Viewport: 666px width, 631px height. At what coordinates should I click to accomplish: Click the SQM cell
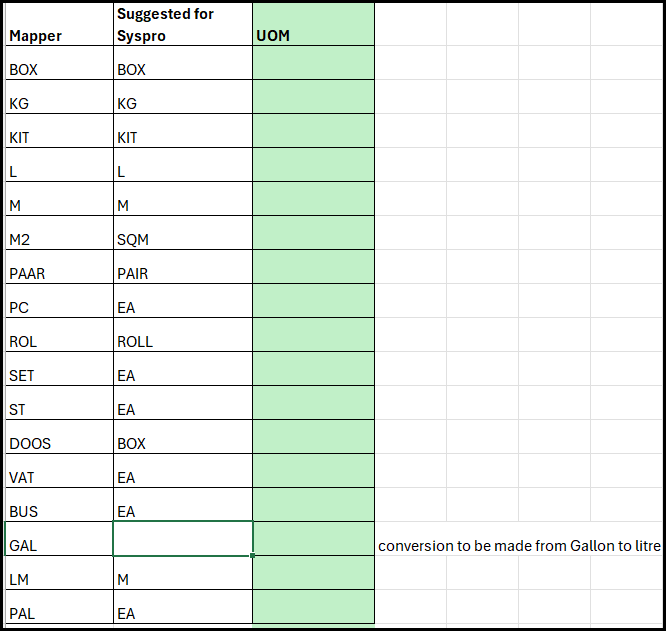(182, 233)
